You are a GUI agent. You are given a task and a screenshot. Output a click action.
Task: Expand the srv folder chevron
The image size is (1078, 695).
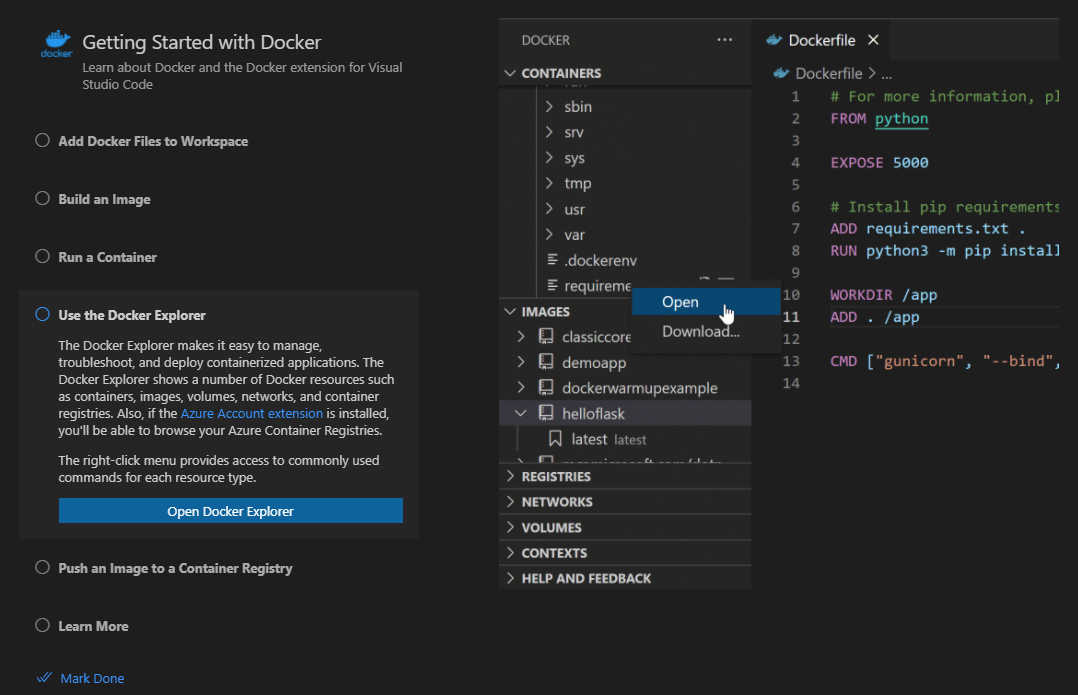(x=549, y=132)
